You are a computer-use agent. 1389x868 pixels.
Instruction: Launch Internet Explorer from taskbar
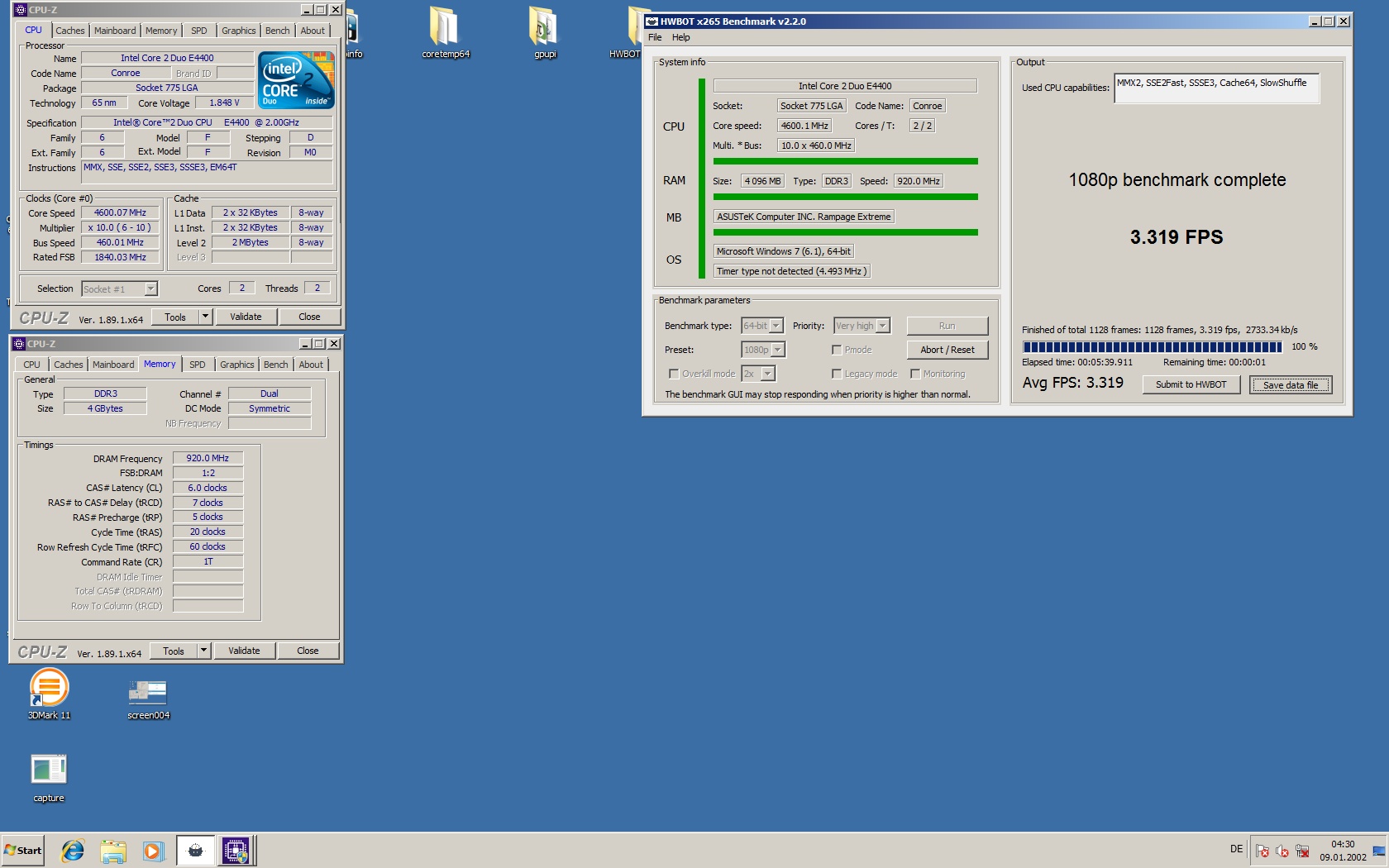pyautogui.click(x=73, y=850)
